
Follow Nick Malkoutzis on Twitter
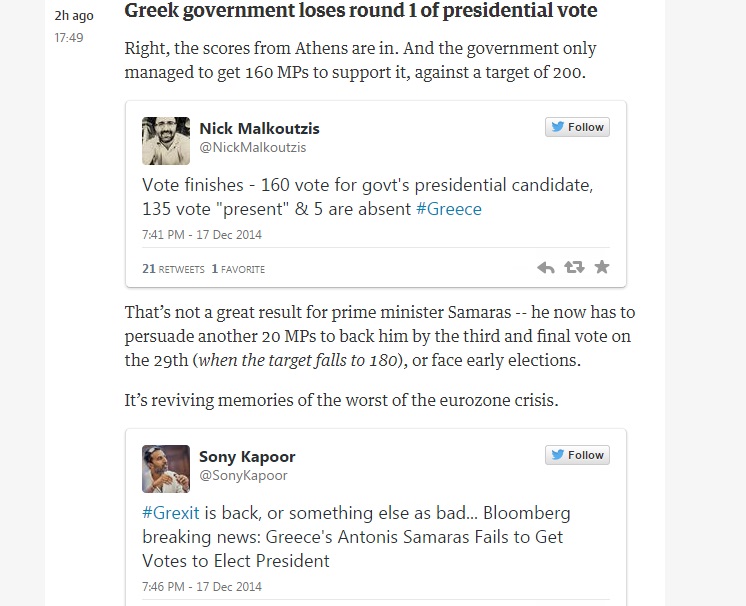pyautogui.click(x=577, y=127)
